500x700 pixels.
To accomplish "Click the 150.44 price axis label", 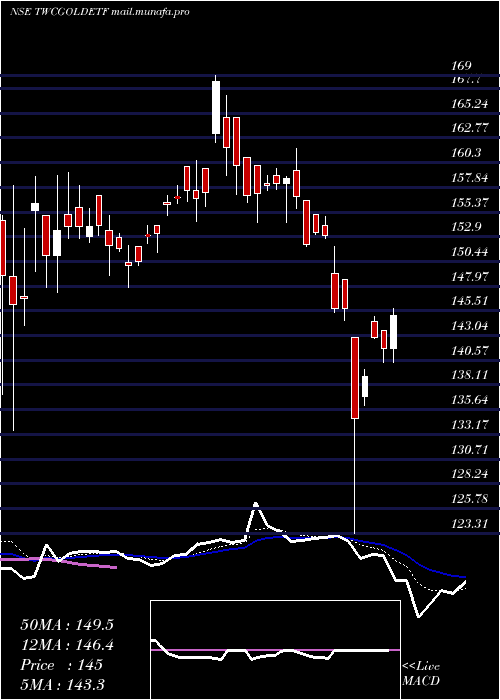I will [x=471, y=252].
